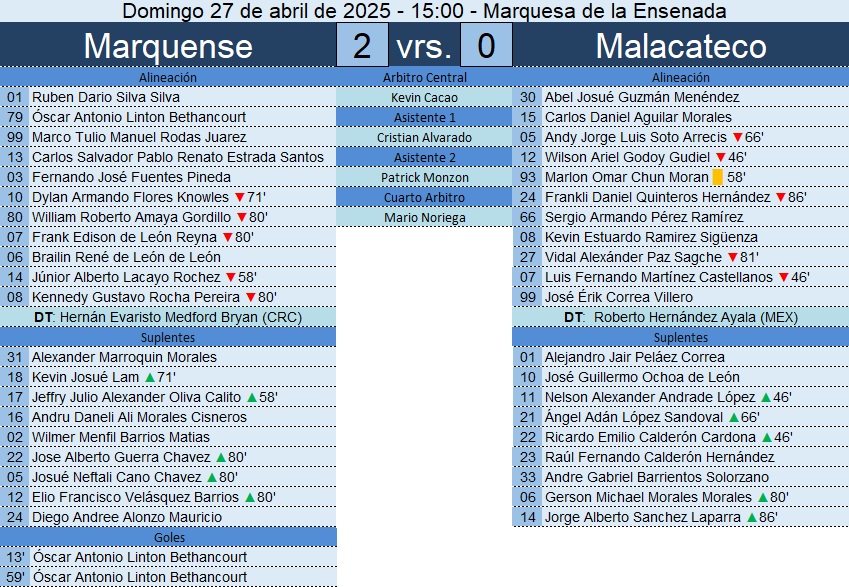Click the Malacateco team name header
The width and height of the screenshot is (849, 587).
click(681, 46)
